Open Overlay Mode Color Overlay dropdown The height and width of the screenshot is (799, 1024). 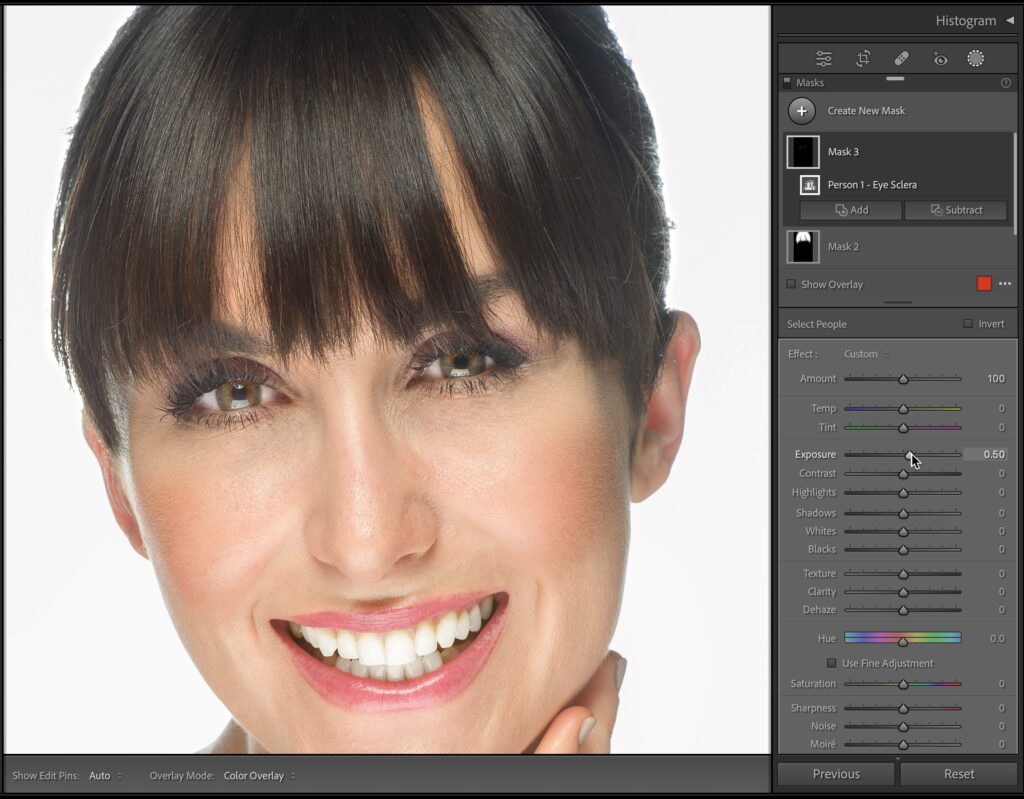tap(258, 775)
